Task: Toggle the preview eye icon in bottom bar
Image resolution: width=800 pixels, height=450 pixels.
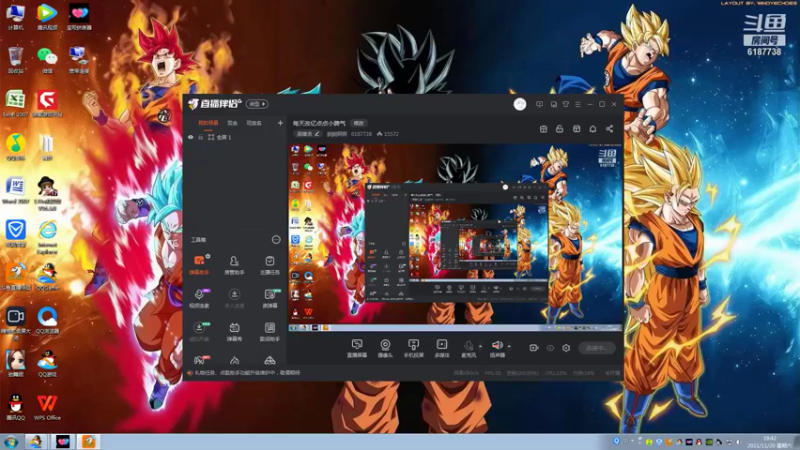Action: [550, 348]
